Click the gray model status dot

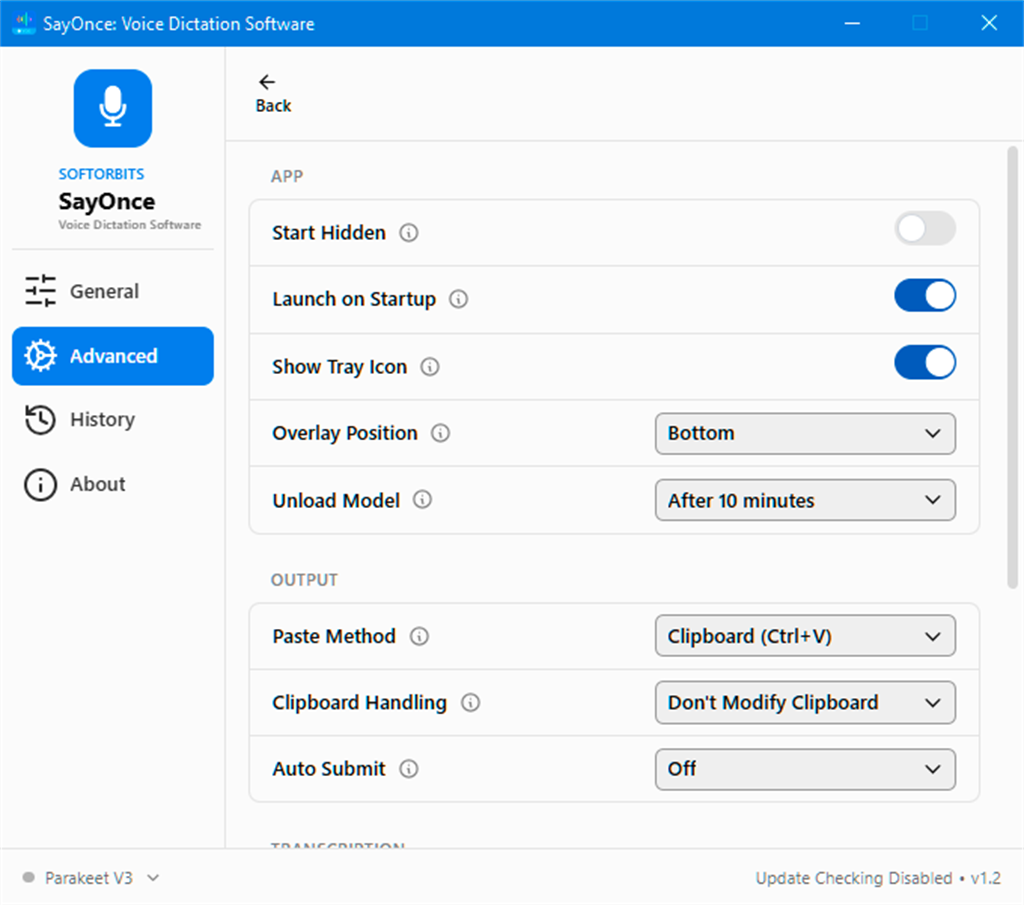click(x=29, y=877)
